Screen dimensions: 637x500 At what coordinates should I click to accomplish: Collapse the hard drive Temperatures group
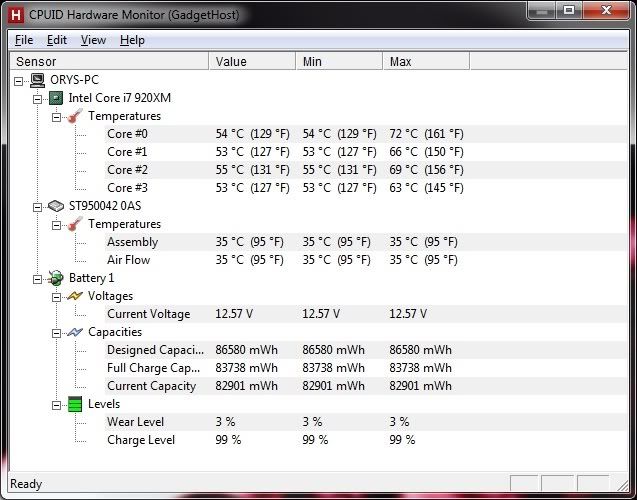tap(56, 225)
